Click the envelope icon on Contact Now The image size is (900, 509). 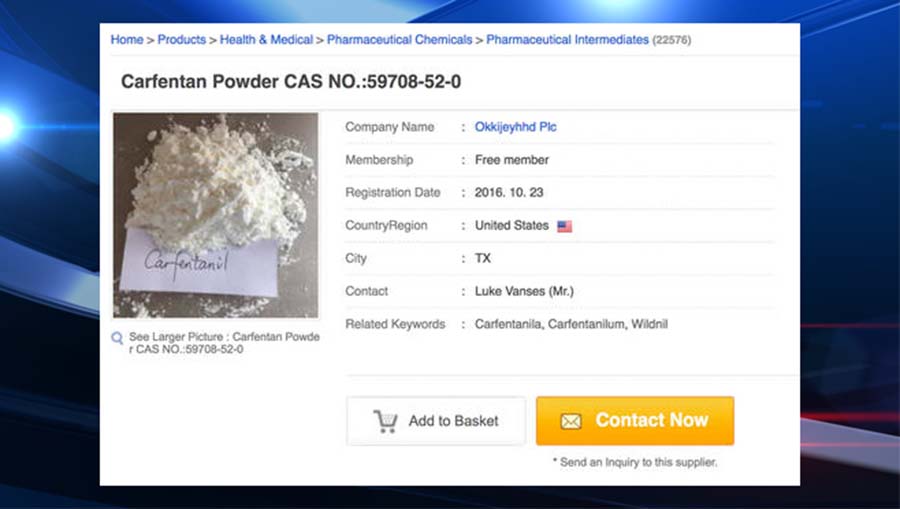click(x=571, y=422)
